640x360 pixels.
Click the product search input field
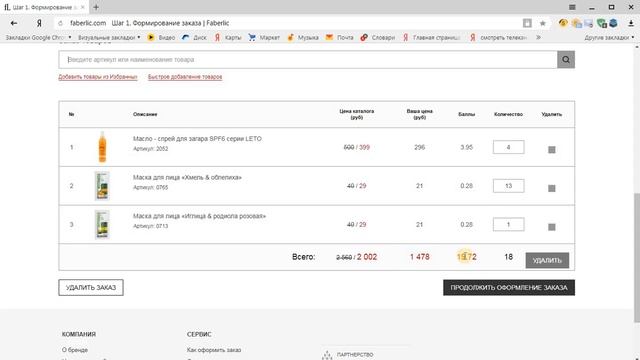pos(308,60)
